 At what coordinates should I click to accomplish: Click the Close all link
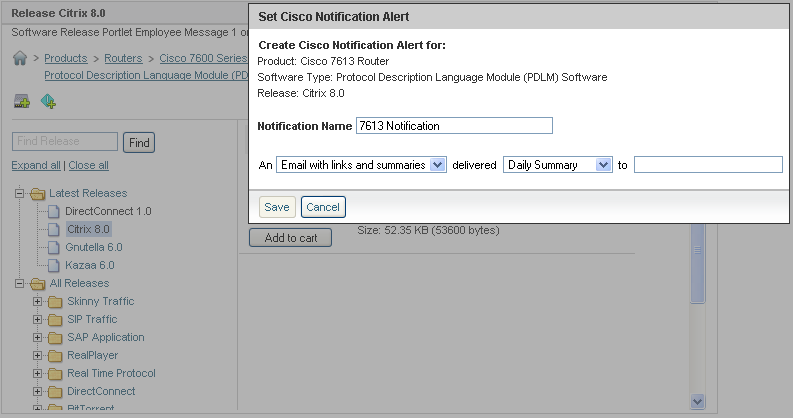(89, 165)
